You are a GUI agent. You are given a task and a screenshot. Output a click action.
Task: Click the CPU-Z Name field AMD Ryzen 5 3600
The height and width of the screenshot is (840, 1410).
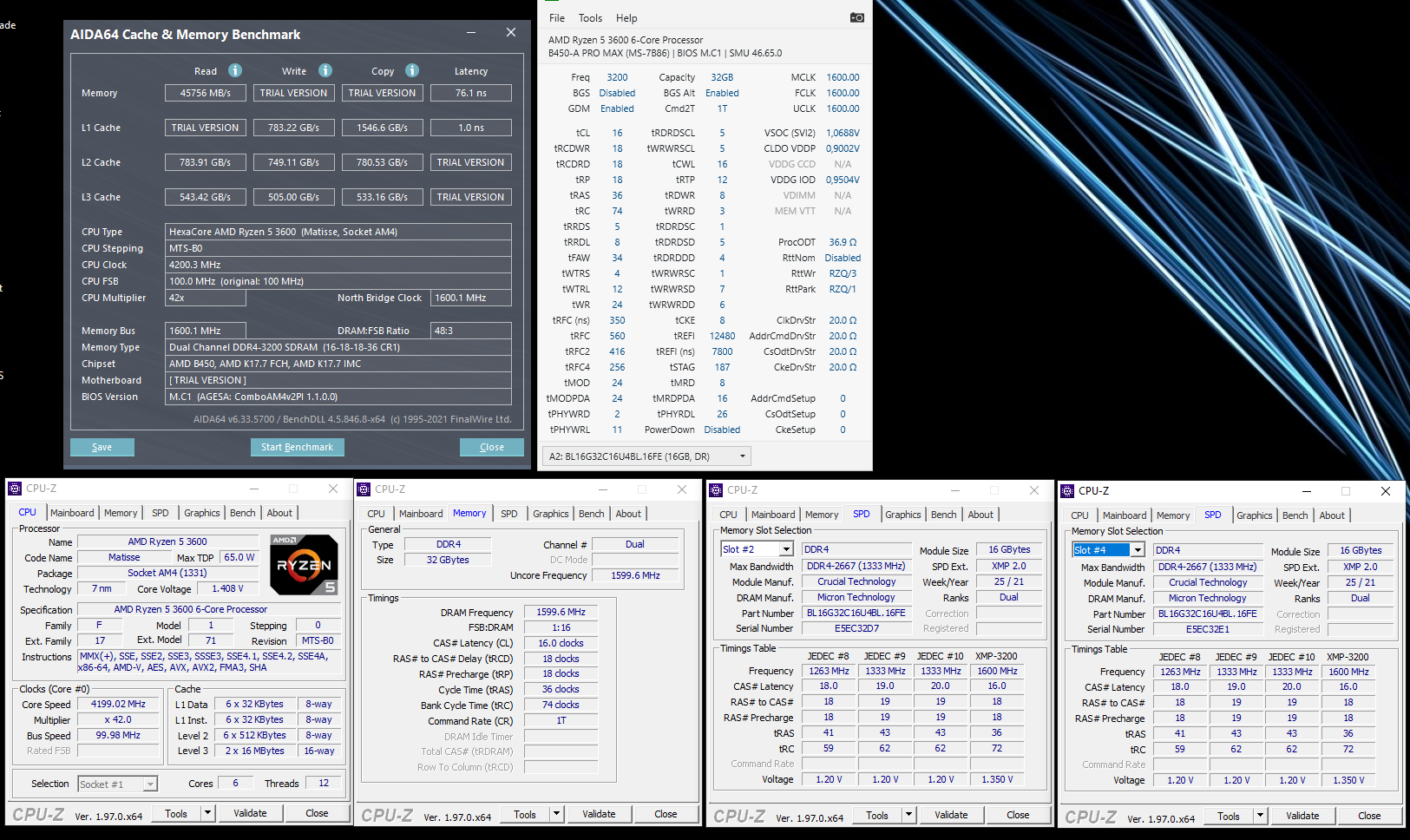click(x=167, y=541)
